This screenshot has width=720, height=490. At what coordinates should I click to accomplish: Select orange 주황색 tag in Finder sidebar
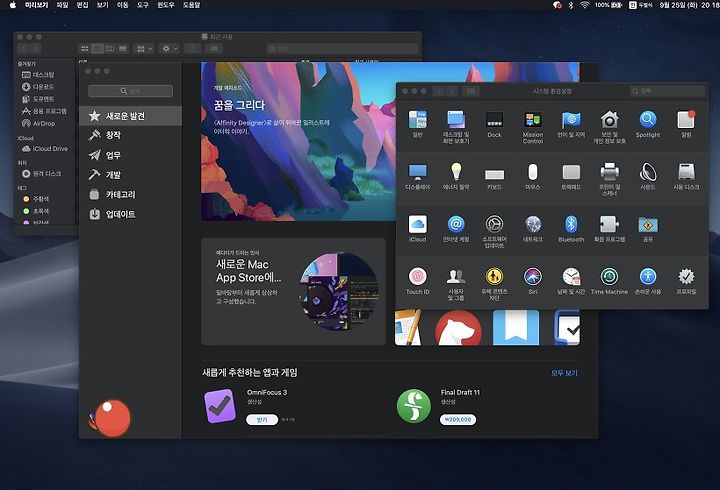35,199
